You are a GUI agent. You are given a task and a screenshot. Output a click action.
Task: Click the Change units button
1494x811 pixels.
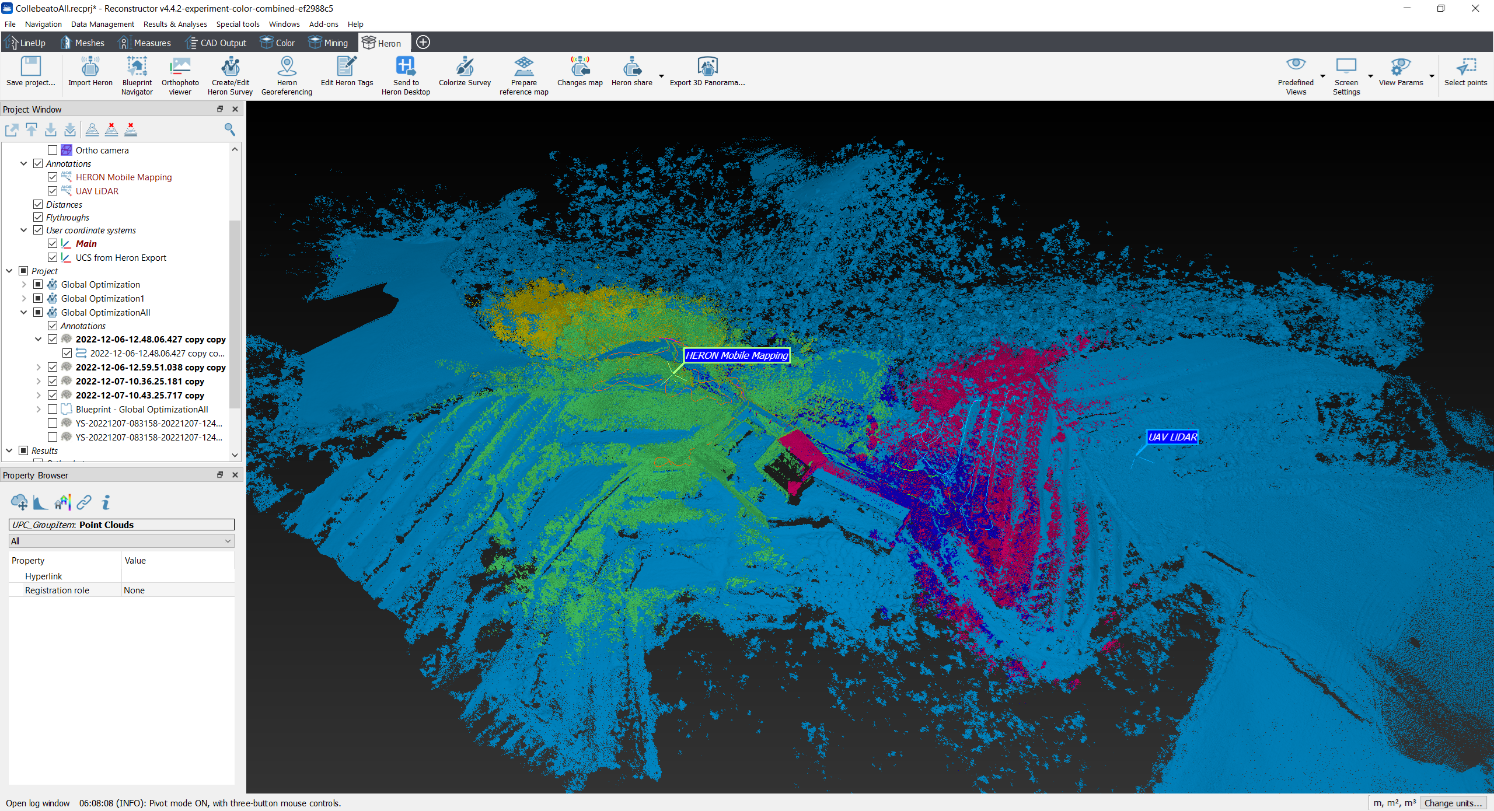pos(1454,803)
